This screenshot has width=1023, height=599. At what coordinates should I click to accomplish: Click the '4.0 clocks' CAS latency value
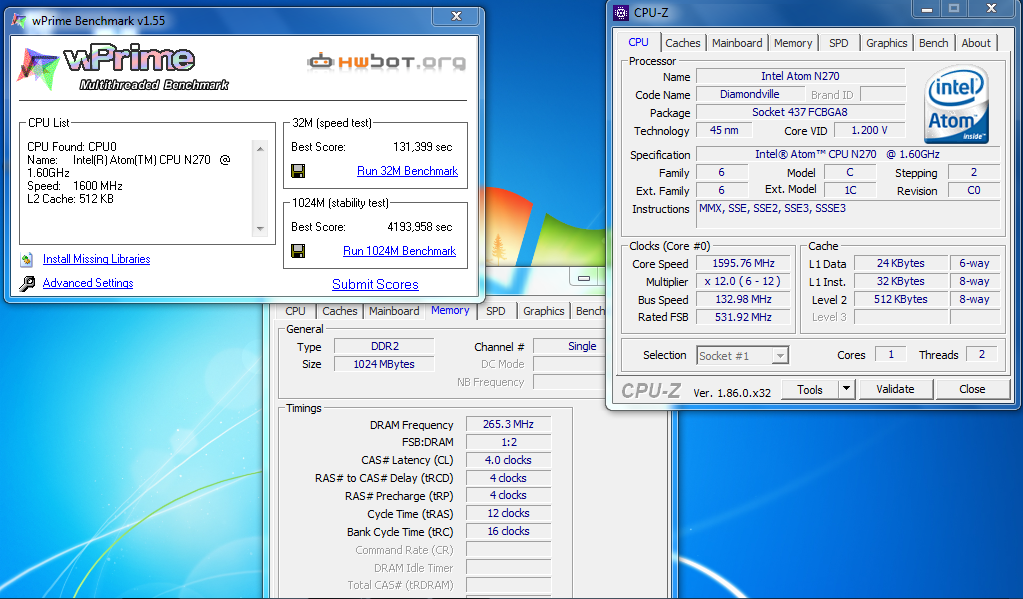tap(508, 460)
